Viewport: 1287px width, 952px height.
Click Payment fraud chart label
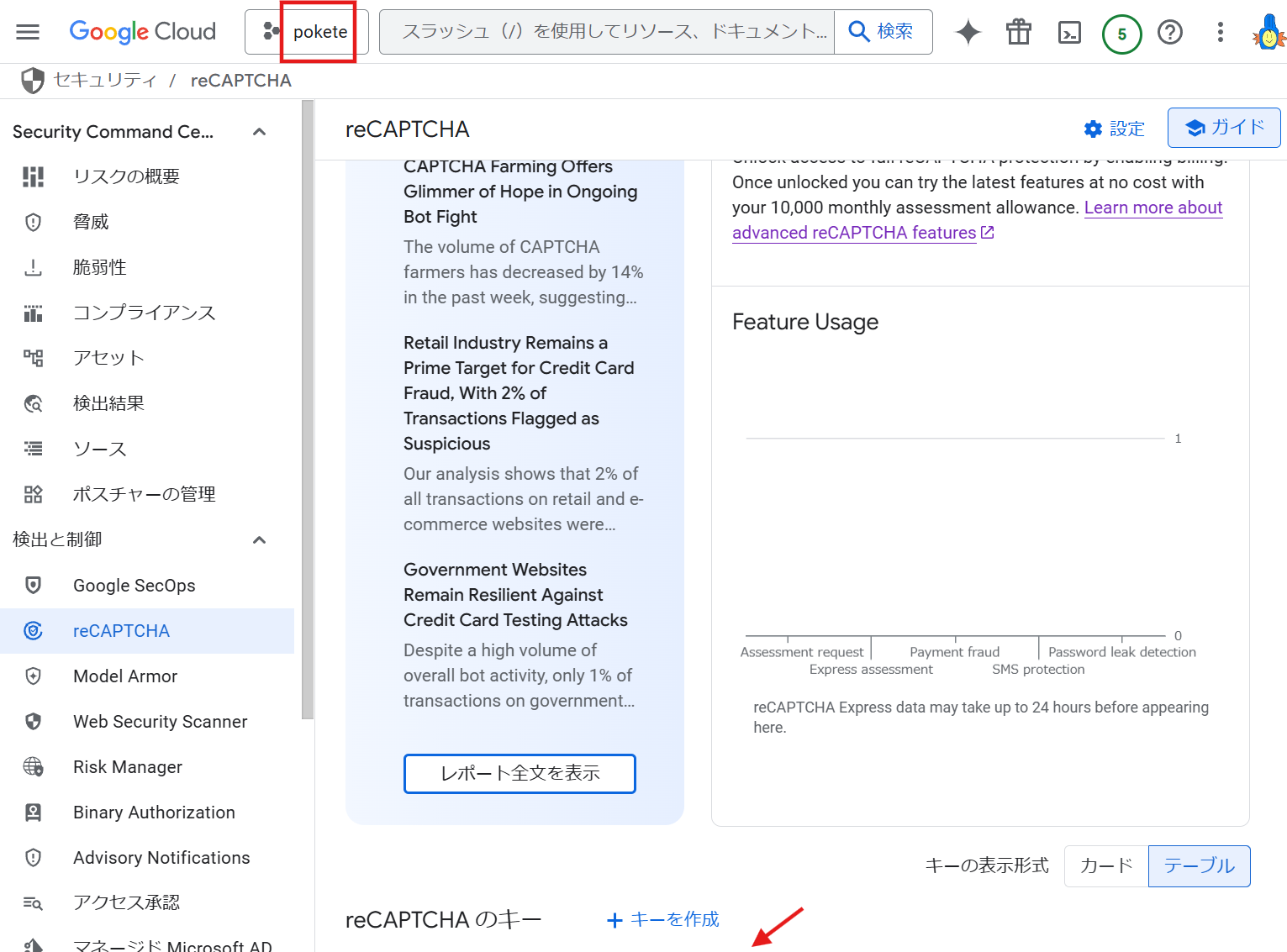pos(955,652)
